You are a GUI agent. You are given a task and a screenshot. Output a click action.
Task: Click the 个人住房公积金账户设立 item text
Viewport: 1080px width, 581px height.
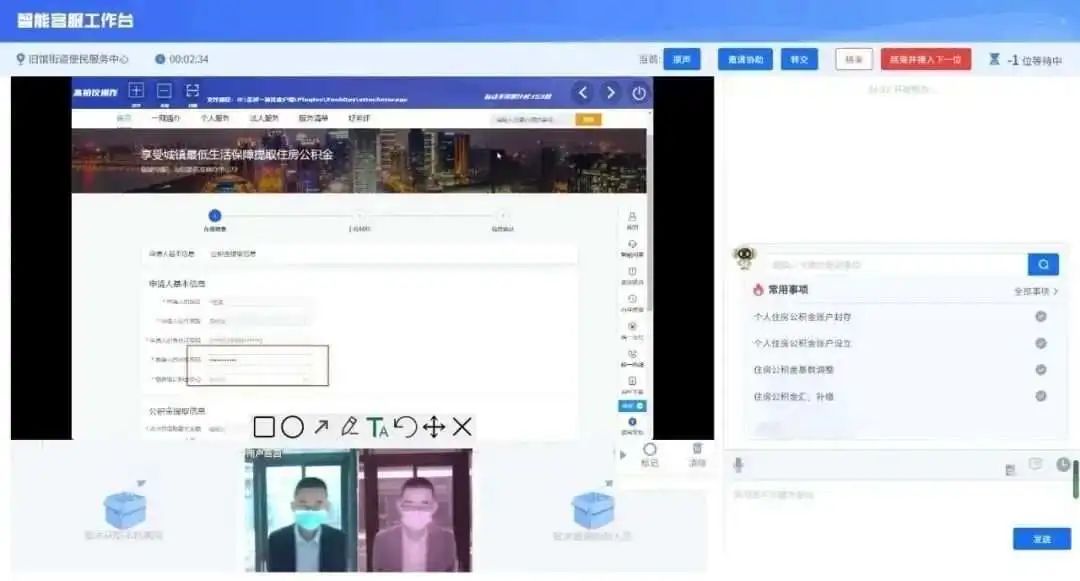click(x=802, y=344)
